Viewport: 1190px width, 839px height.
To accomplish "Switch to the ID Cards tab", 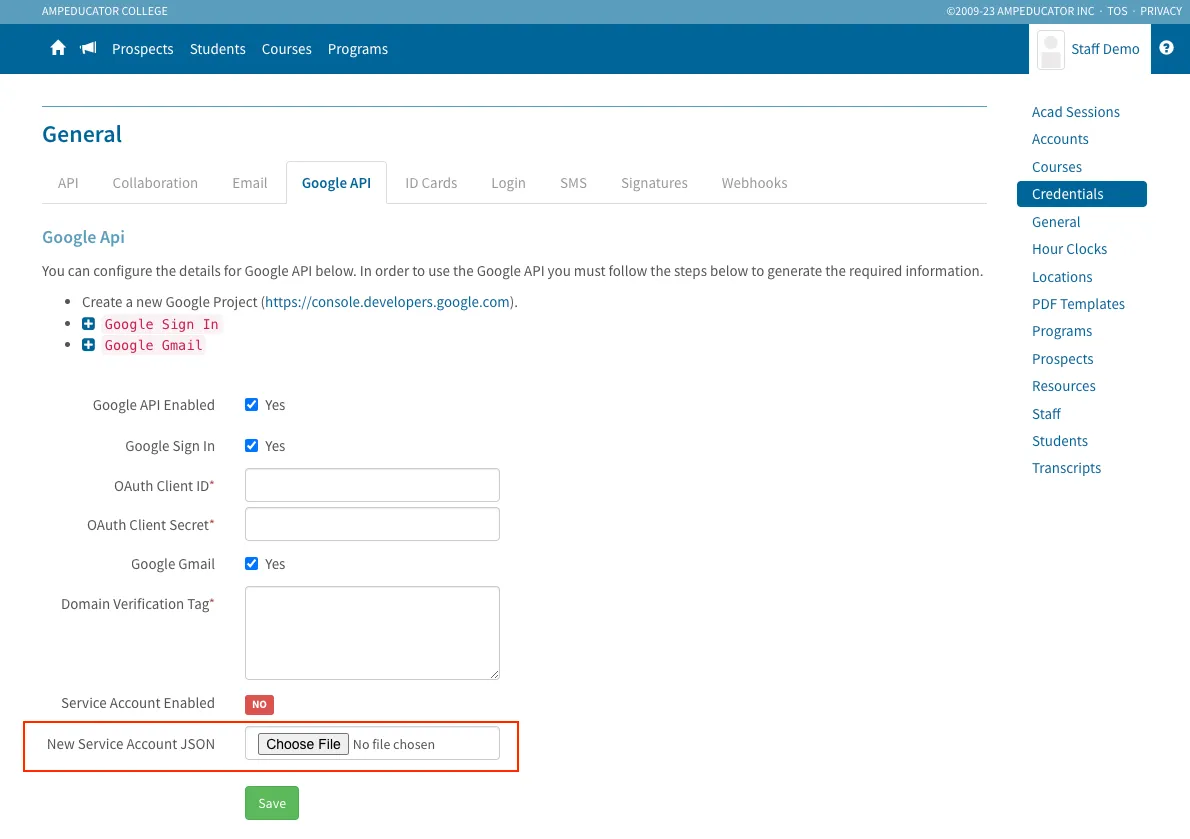I will pos(431,183).
